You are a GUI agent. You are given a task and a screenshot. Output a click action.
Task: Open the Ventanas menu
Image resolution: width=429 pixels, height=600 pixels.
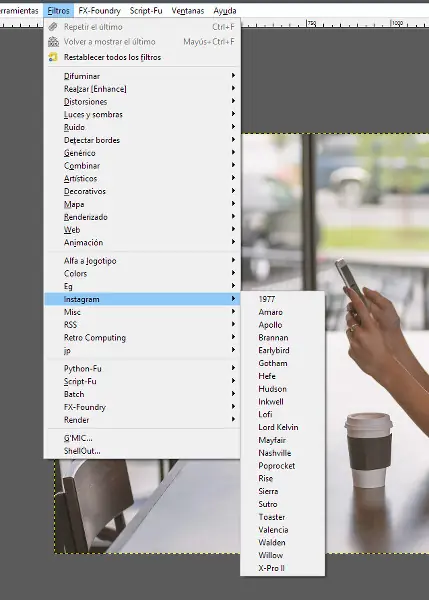tap(188, 11)
